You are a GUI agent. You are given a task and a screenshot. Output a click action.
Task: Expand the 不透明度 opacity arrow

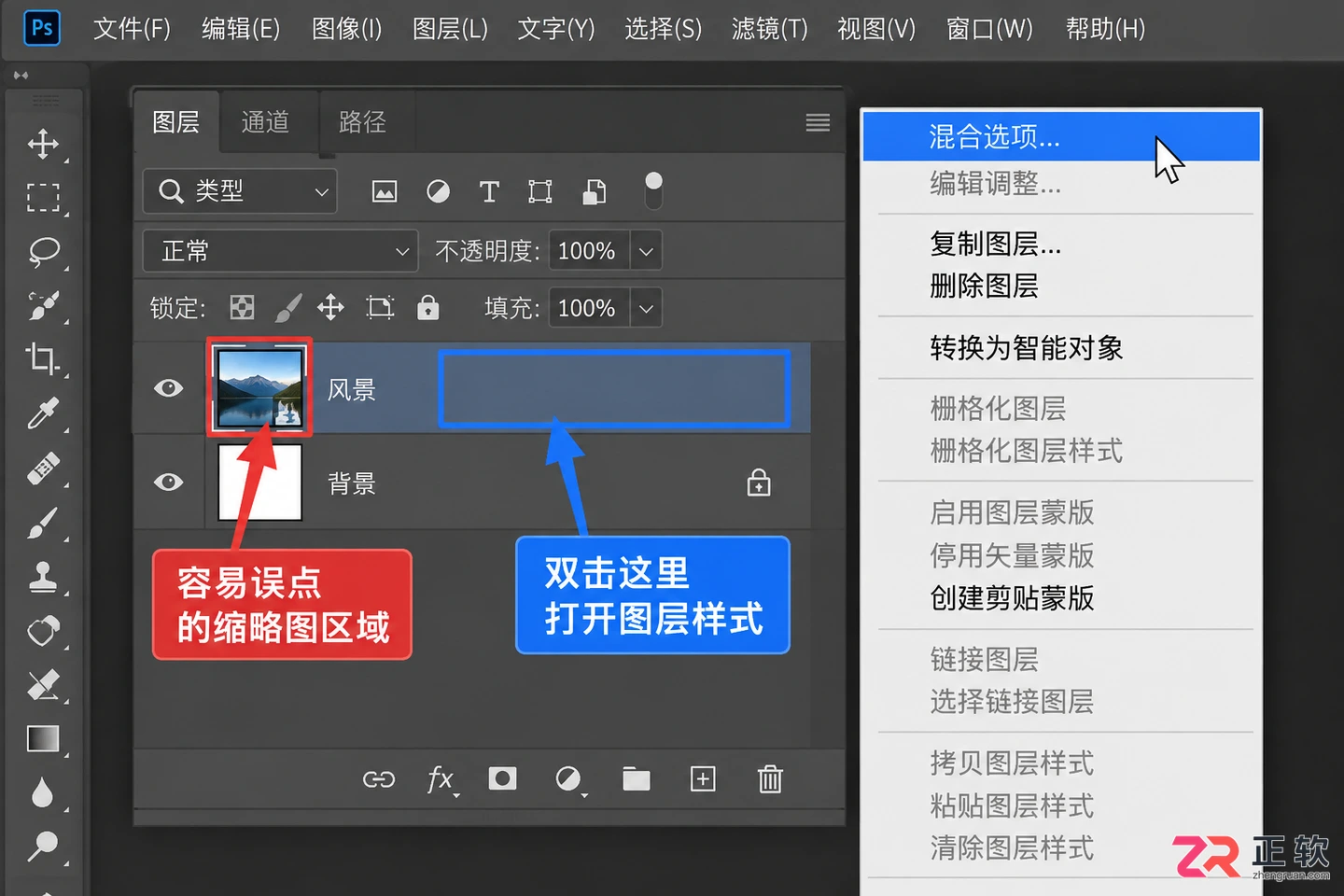tap(646, 251)
